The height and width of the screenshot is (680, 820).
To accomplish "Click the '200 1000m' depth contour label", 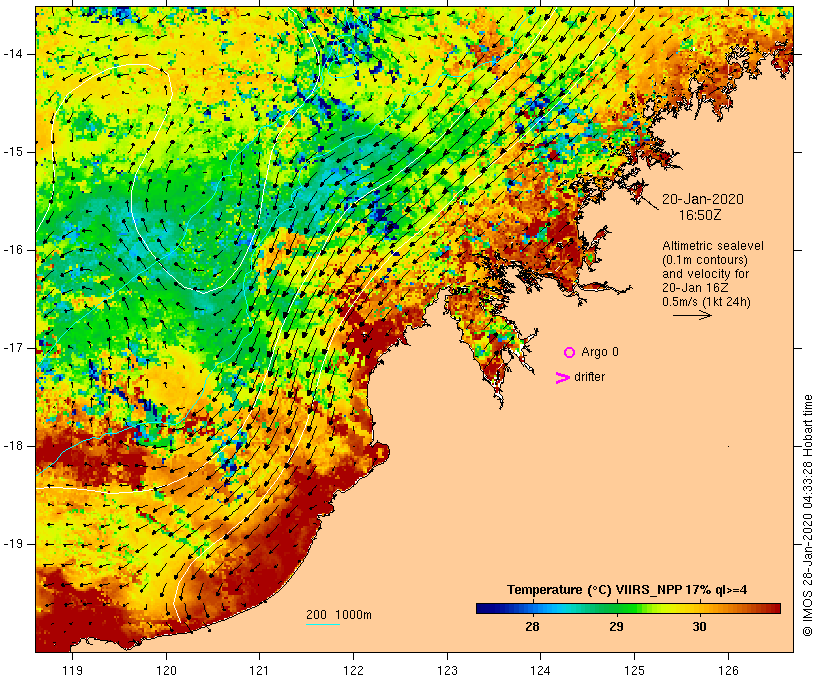I will [339, 615].
